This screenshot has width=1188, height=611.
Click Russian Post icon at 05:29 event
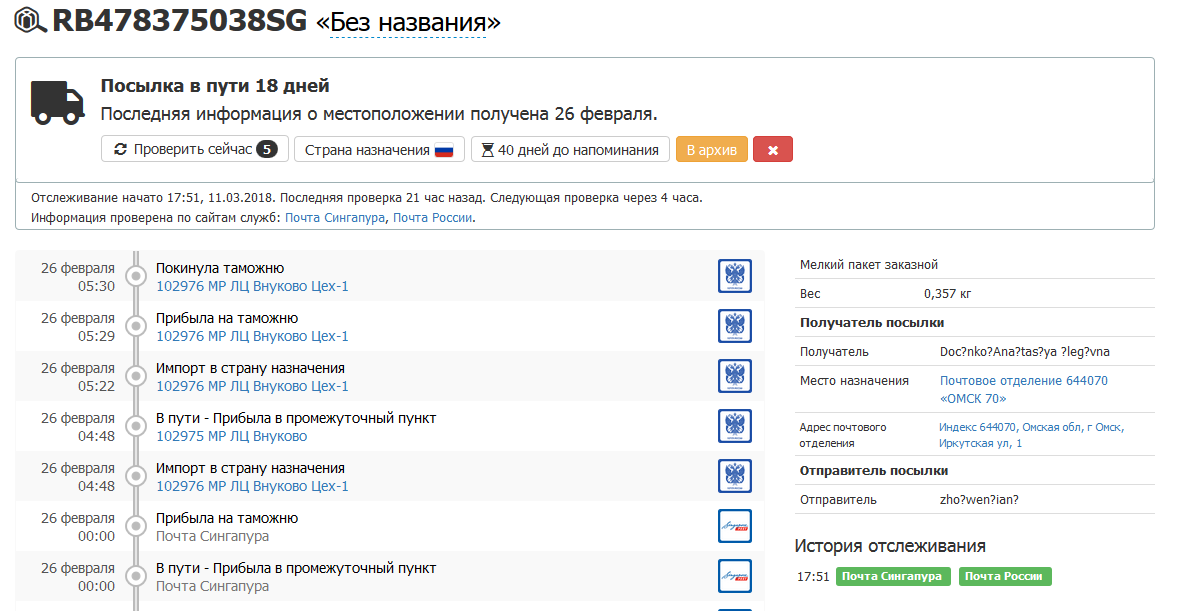tap(735, 326)
